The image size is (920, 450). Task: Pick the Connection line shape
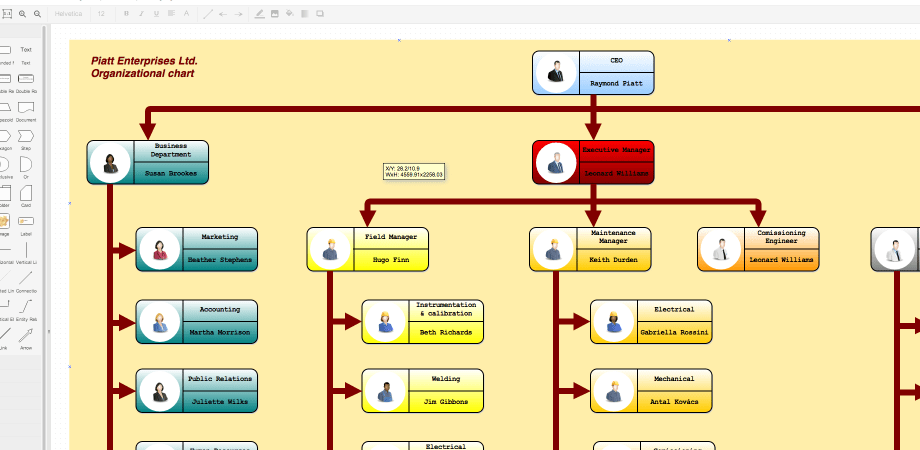tap(26, 278)
